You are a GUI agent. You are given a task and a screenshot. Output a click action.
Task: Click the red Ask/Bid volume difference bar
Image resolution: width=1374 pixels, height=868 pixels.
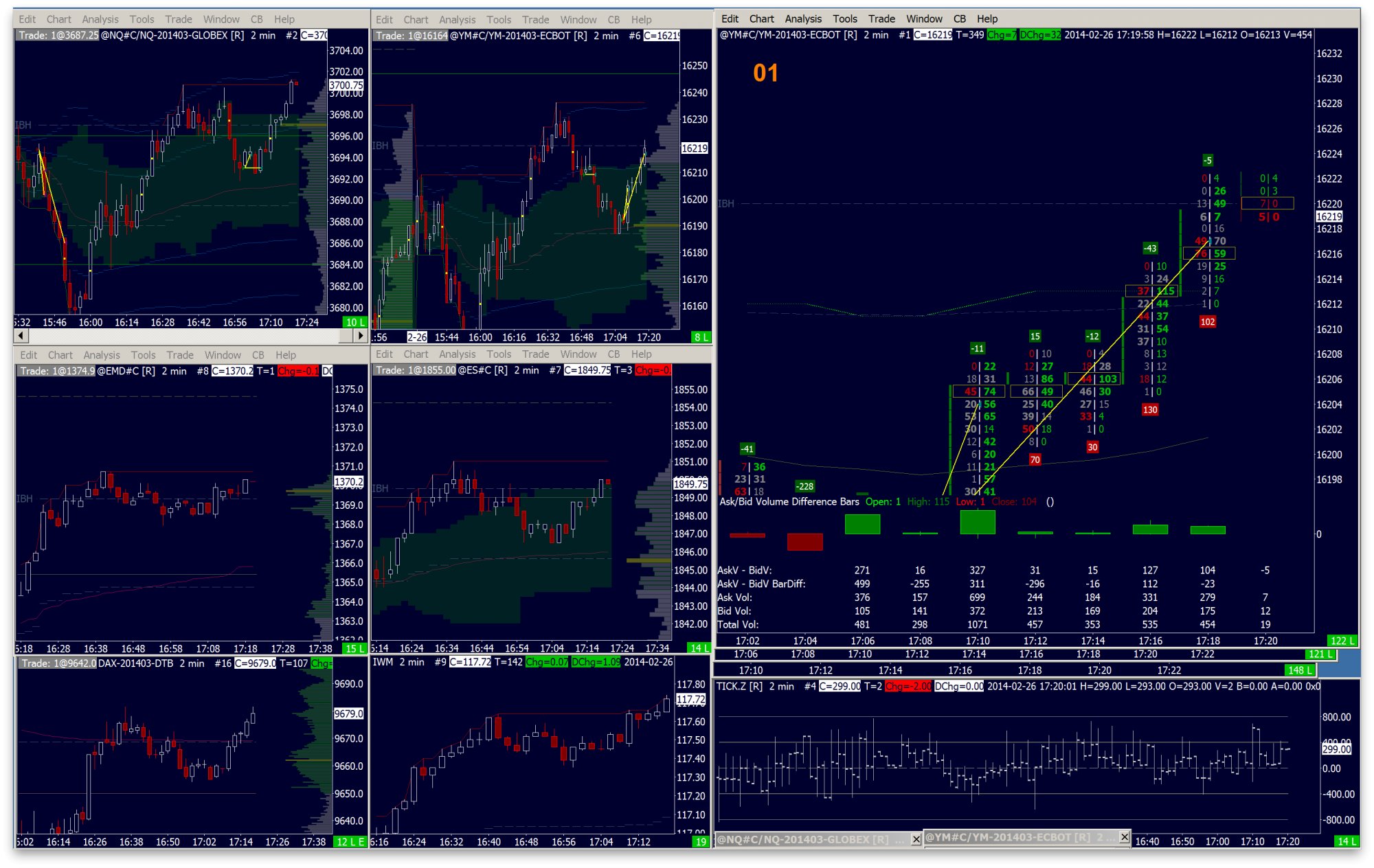click(x=804, y=542)
